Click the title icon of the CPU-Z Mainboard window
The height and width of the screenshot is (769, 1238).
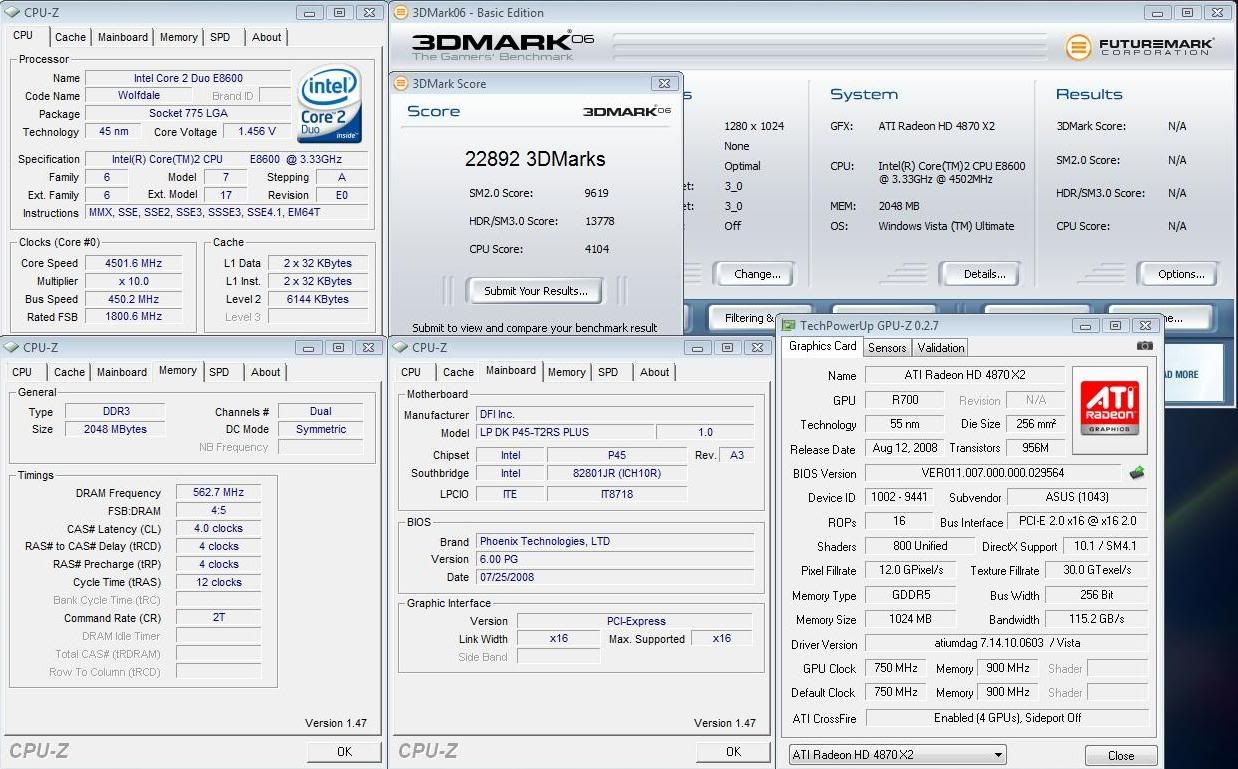[400, 347]
